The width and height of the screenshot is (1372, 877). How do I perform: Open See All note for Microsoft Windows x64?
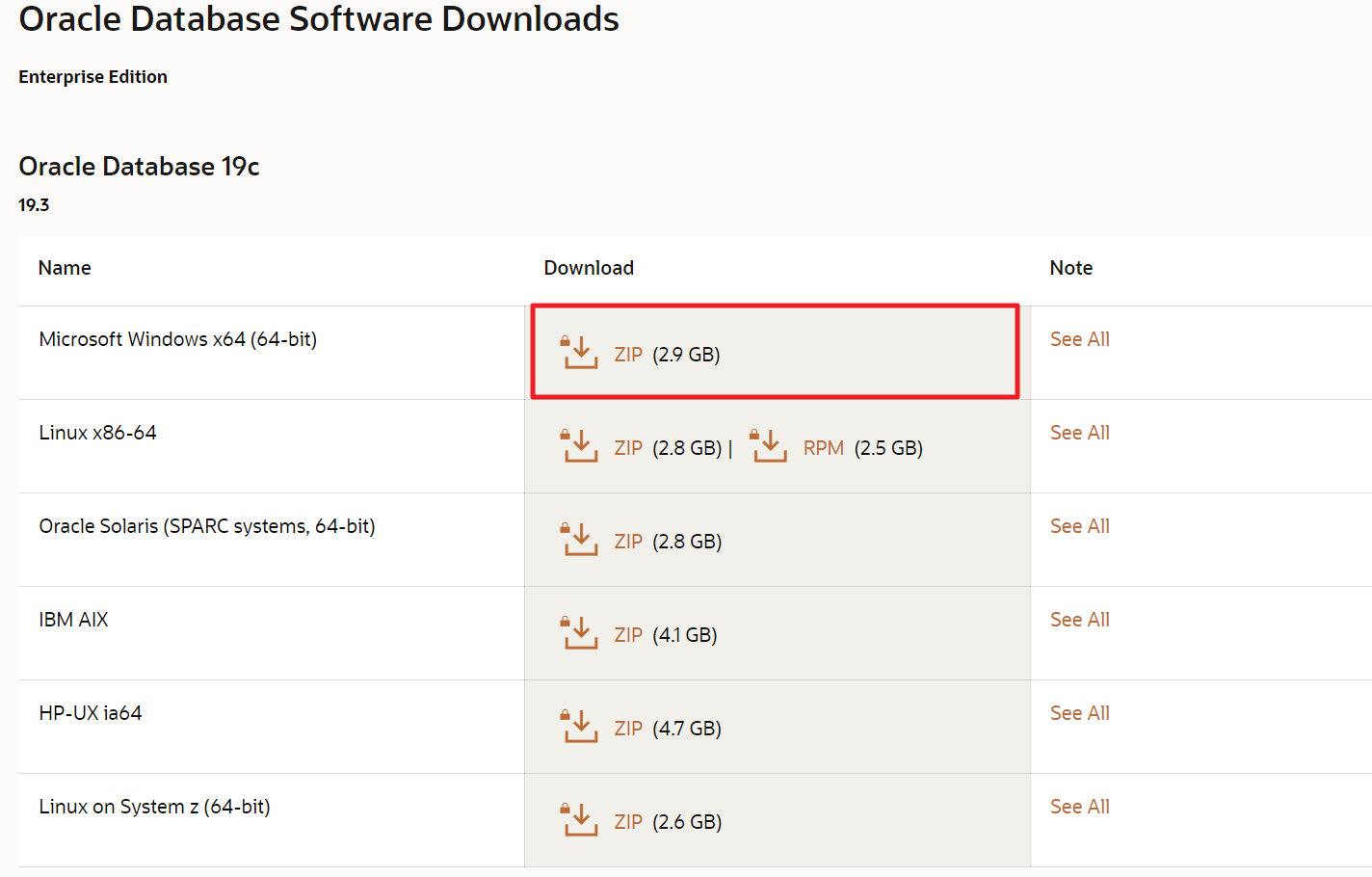1080,339
